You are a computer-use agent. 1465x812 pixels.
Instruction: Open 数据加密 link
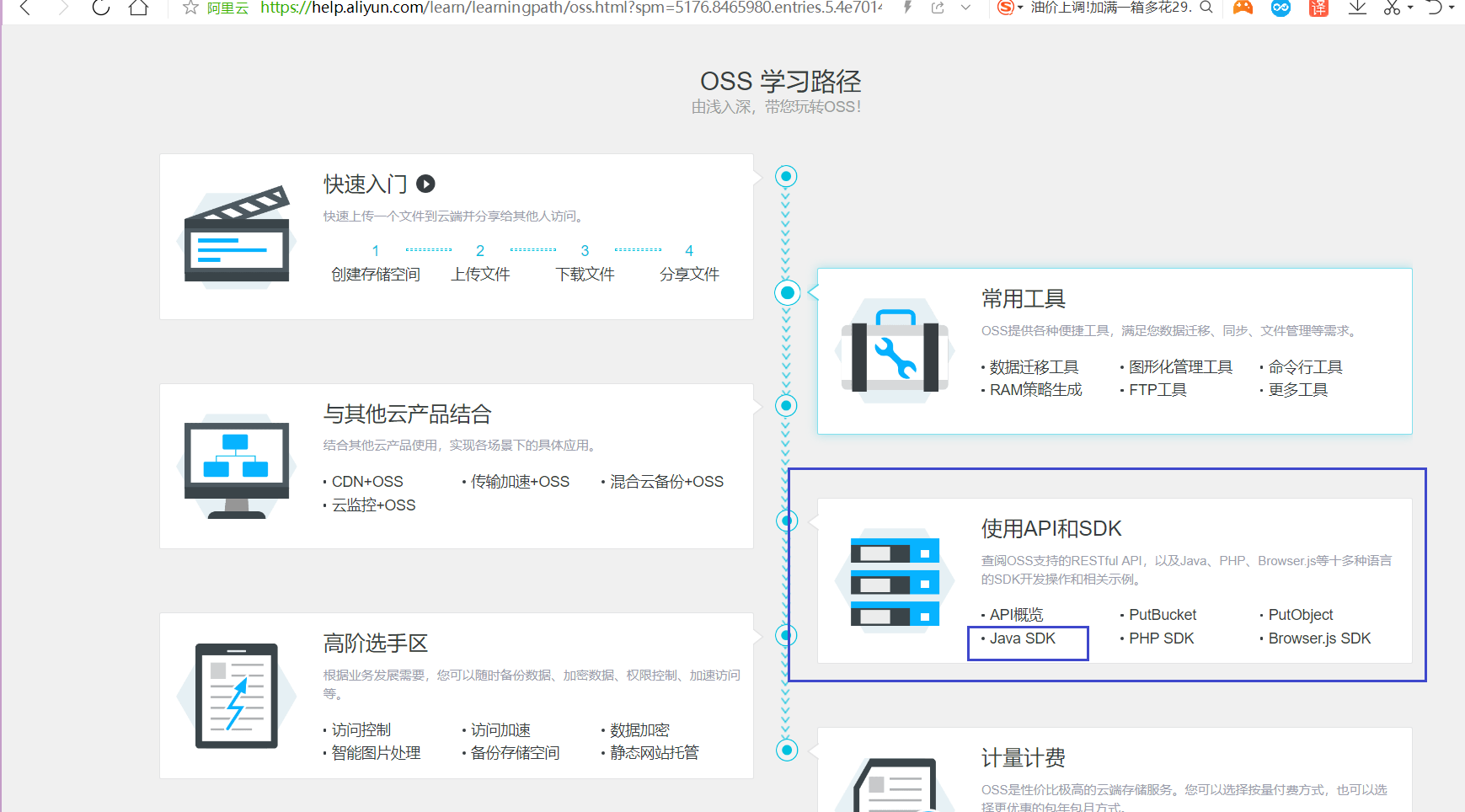639,729
